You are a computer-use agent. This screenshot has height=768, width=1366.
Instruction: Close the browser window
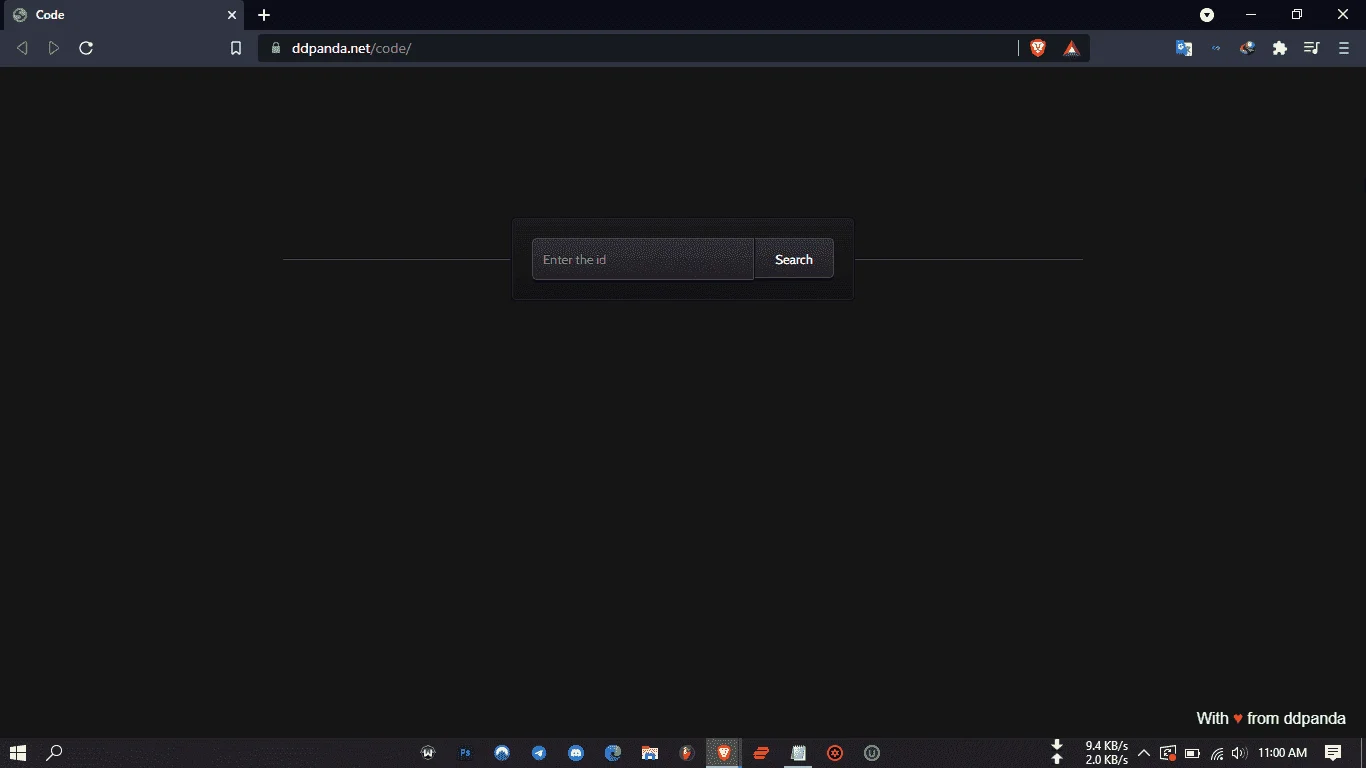point(1343,15)
